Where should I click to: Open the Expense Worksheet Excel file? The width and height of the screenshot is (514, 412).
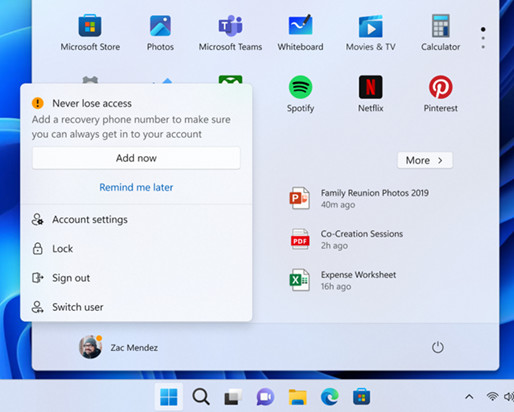click(x=343, y=280)
